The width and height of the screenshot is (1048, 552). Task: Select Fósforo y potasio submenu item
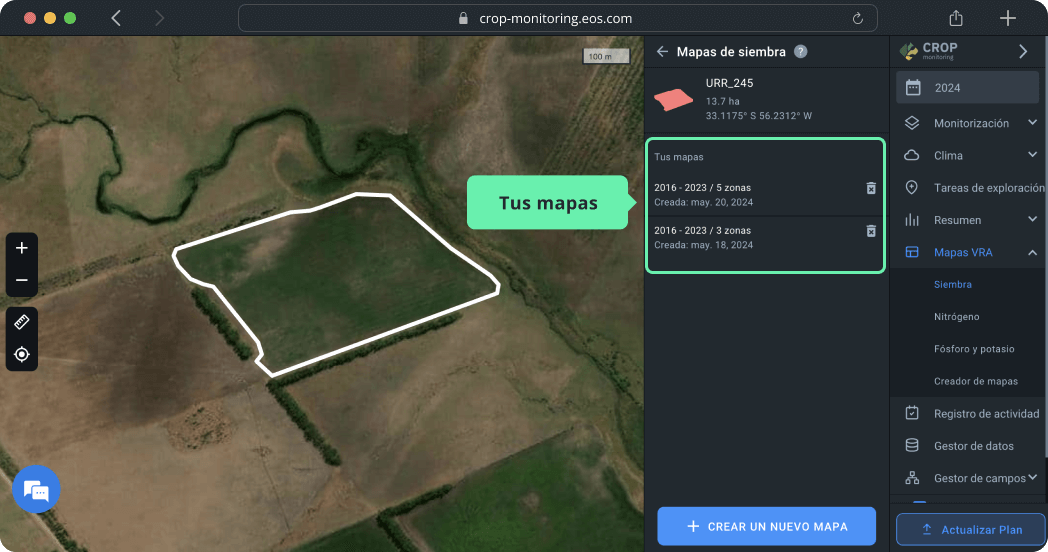tap(973, 349)
